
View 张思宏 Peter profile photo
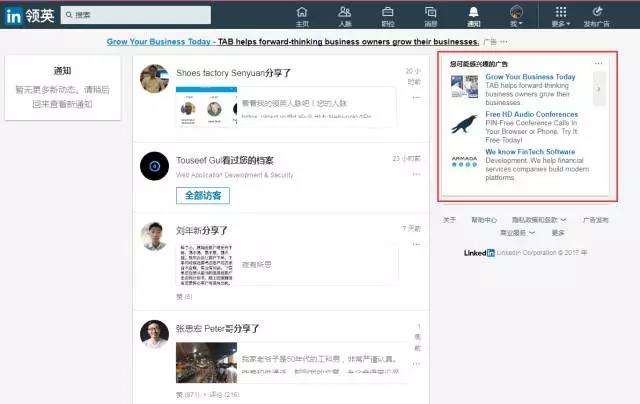pyautogui.click(x=154, y=334)
